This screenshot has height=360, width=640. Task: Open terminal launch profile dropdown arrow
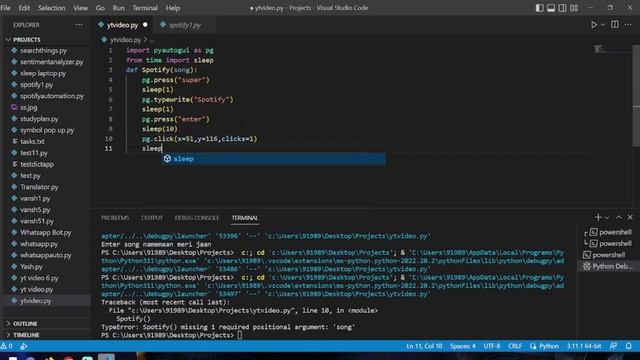click(607, 218)
